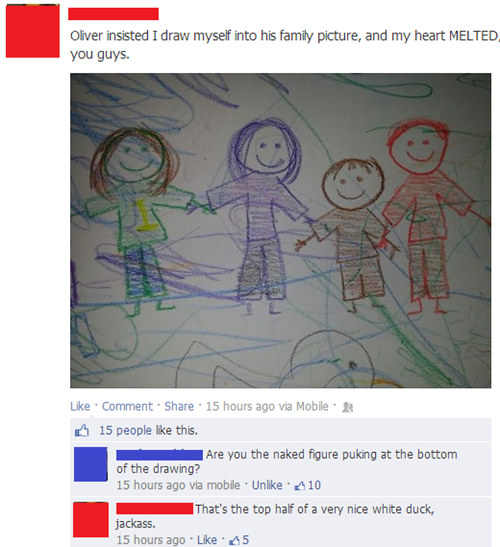Open the crayon family drawing photo
The width and height of the screenshot is (500, 547).
(x=281, y=231)
